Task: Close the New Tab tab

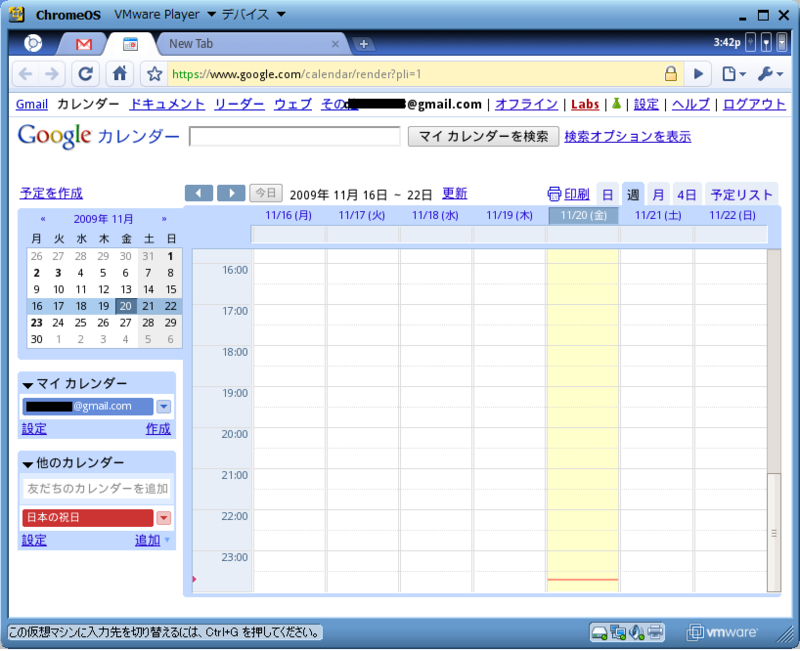Action: 335,44
